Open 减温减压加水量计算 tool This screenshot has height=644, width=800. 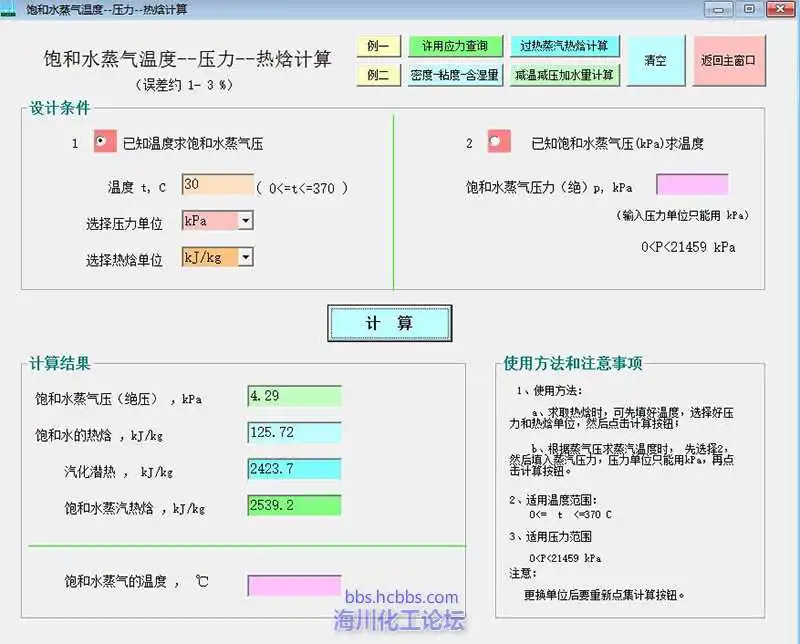[564, 75]
